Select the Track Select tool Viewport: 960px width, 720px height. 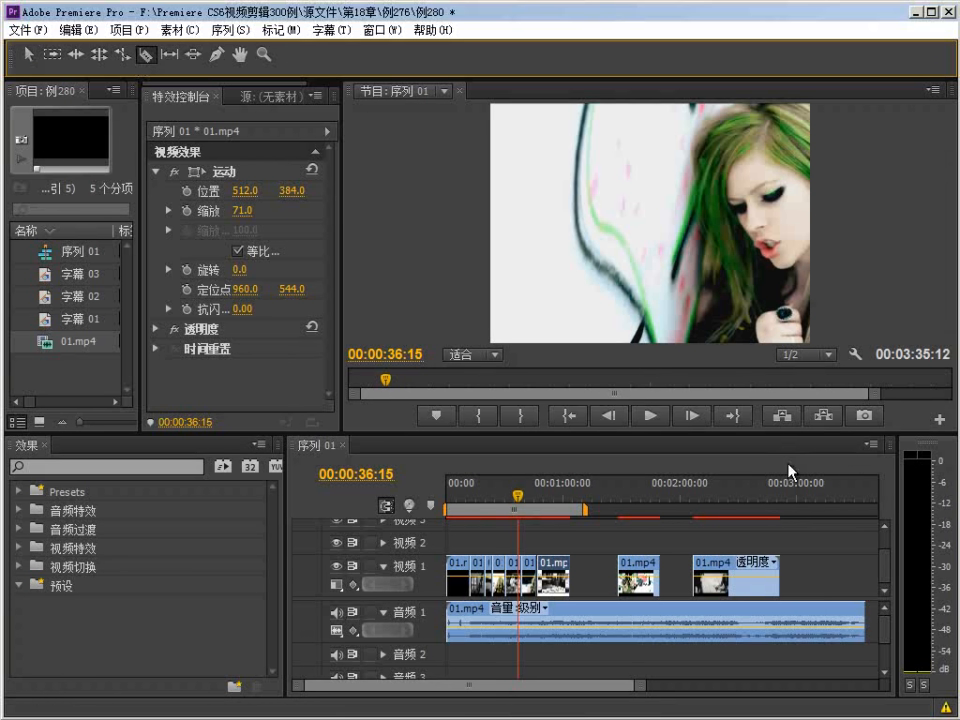pyautogui.click(x=52, y=54)
